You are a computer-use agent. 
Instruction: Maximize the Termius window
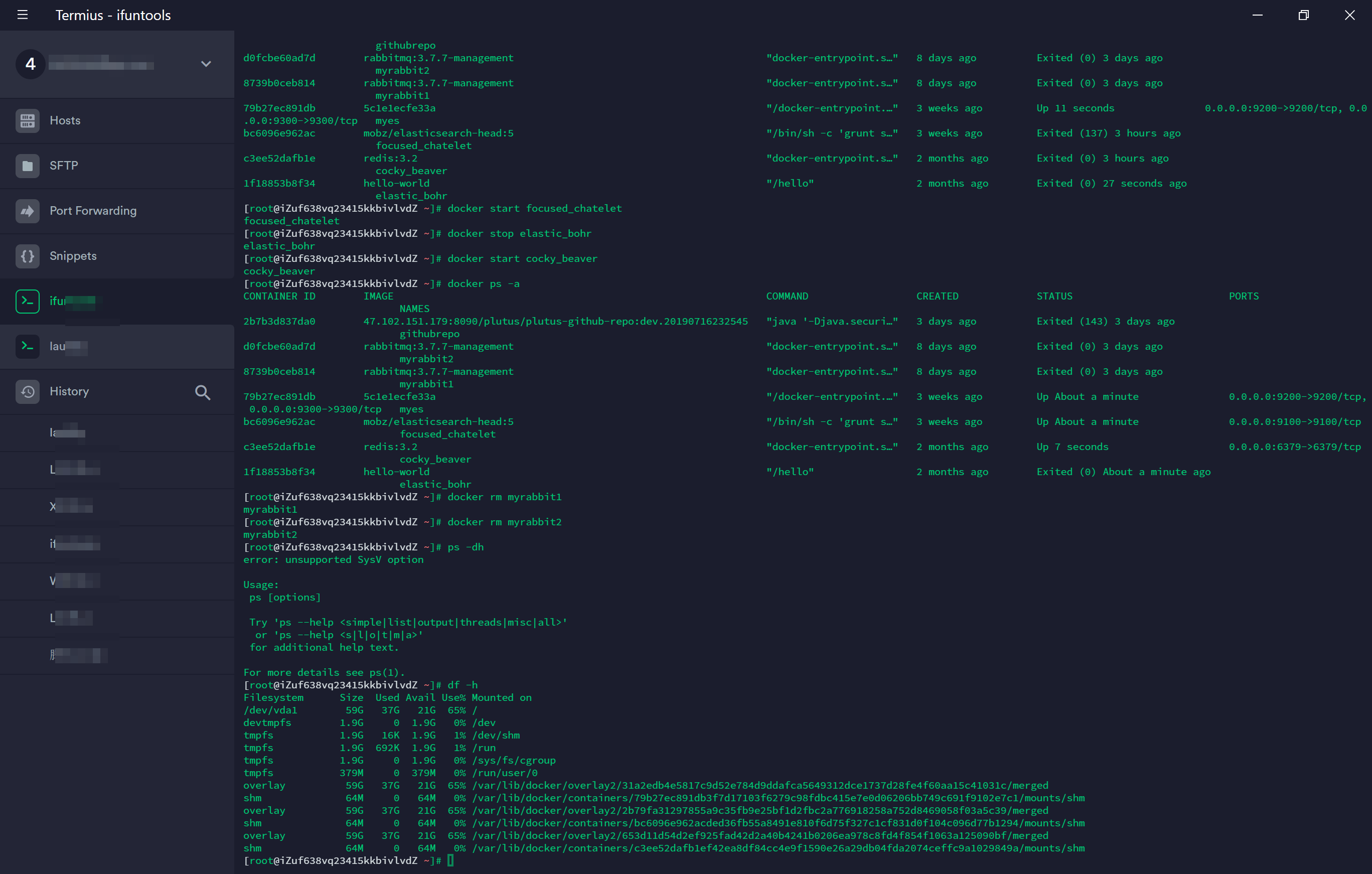(1303, 15)
